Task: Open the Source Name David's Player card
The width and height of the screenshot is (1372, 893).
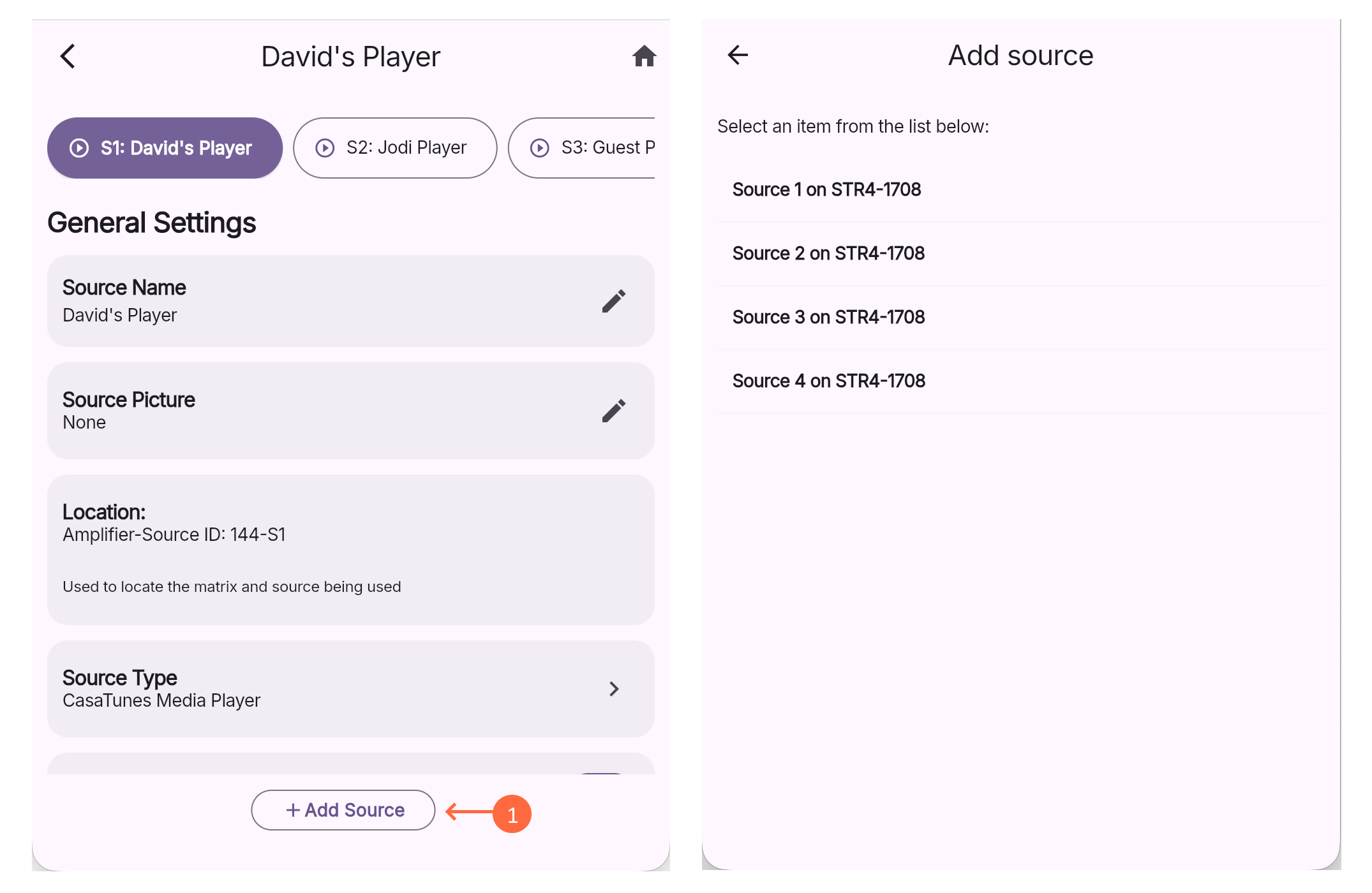Action: [x=351, y=301]
